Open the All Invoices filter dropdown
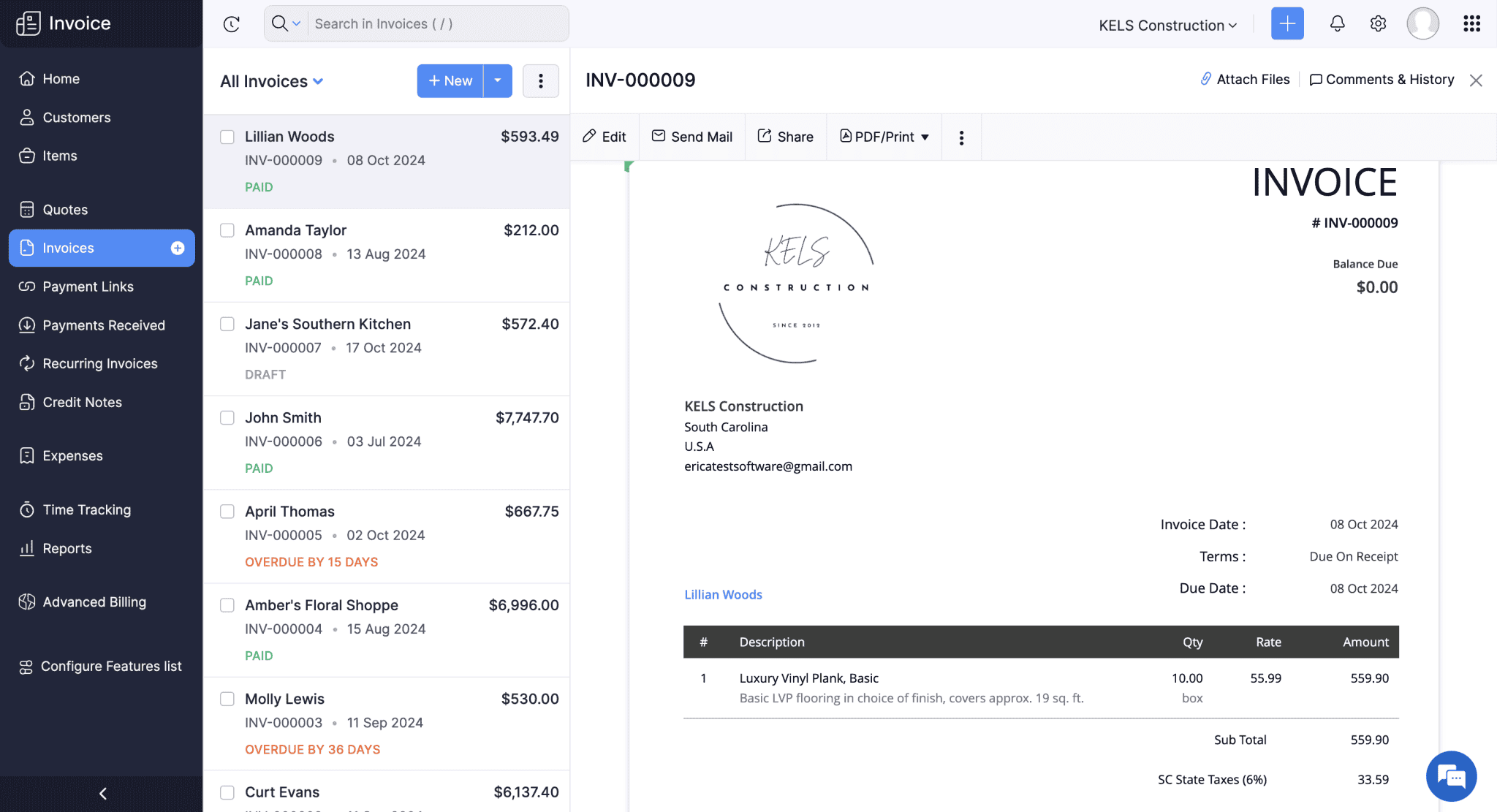 tap(271, 81)
